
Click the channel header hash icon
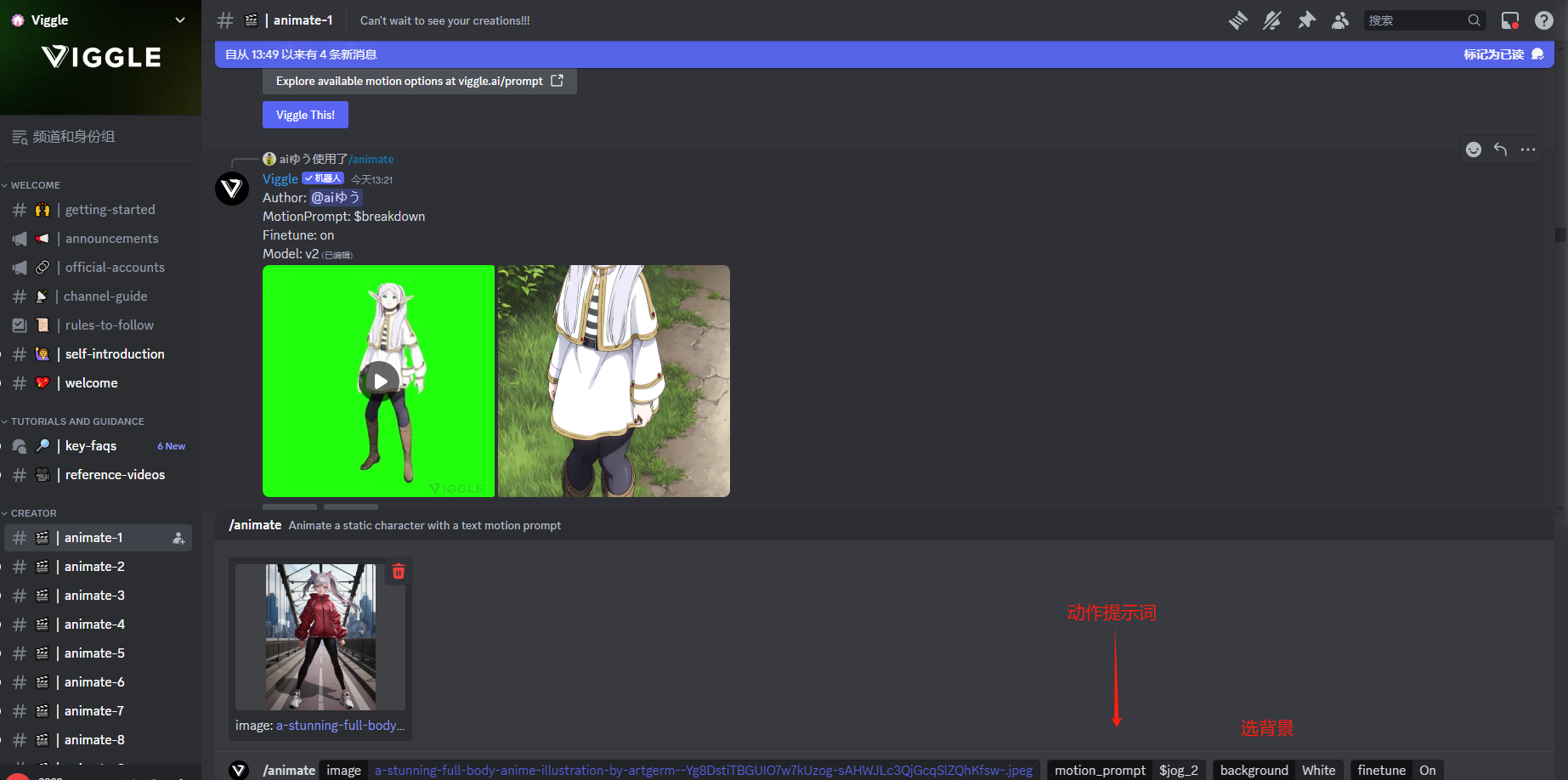[x=225, y=20]
